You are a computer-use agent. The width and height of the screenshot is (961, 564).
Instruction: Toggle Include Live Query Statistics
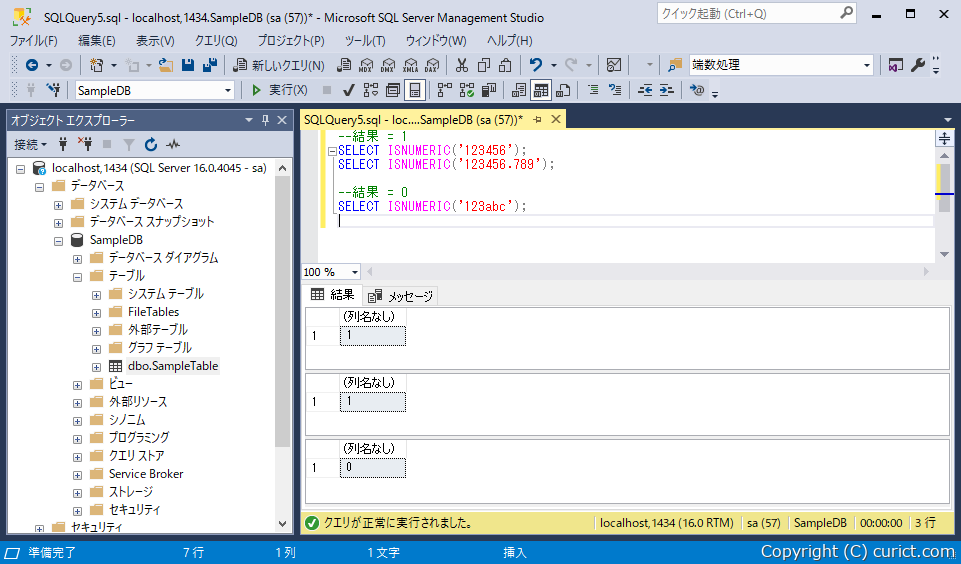coord(467,91)
